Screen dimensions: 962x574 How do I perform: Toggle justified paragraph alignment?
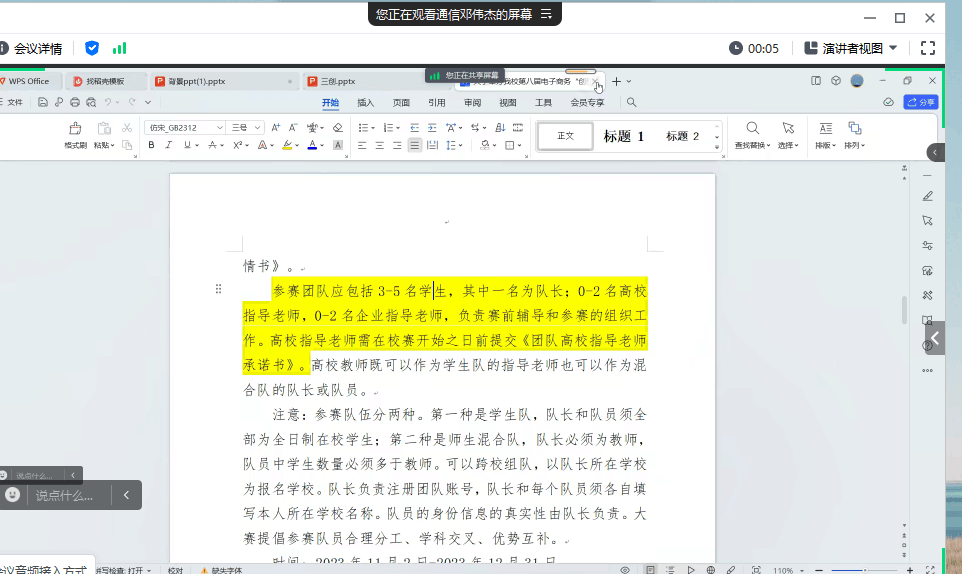(x=414, y=145)
